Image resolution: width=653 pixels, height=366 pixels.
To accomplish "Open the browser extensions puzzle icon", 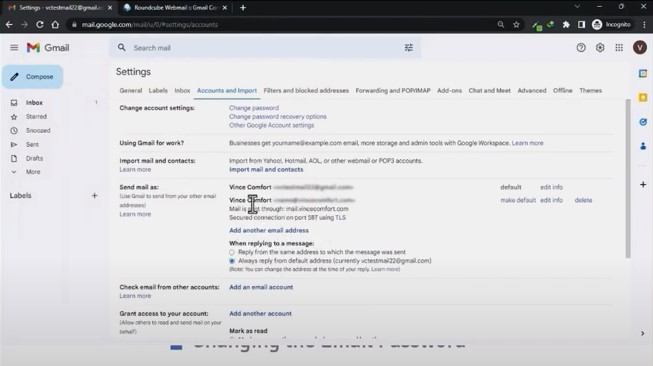I will pyautogui.click(x=566, y=25).
